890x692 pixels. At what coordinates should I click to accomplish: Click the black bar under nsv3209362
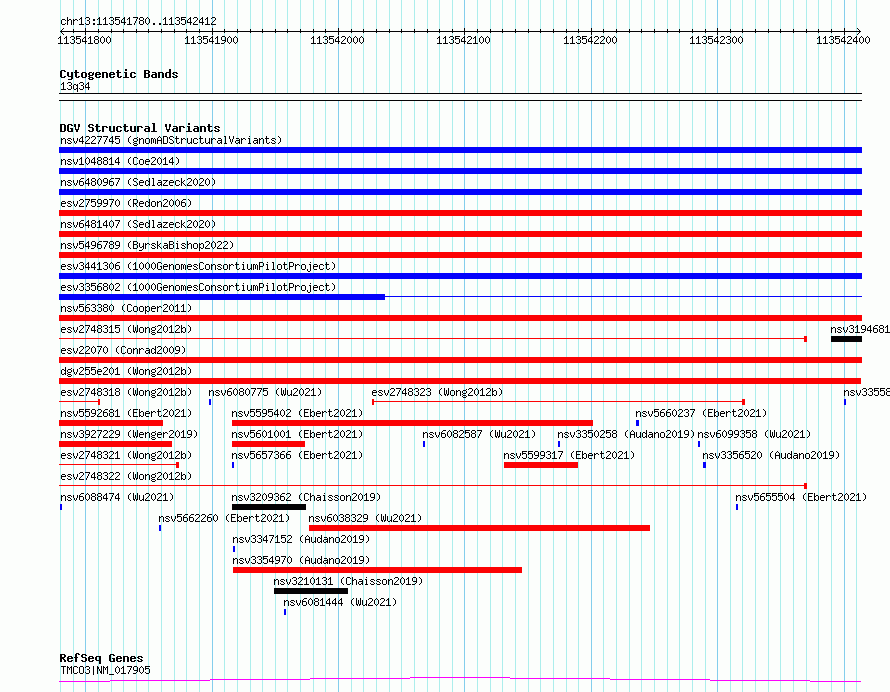268,507
